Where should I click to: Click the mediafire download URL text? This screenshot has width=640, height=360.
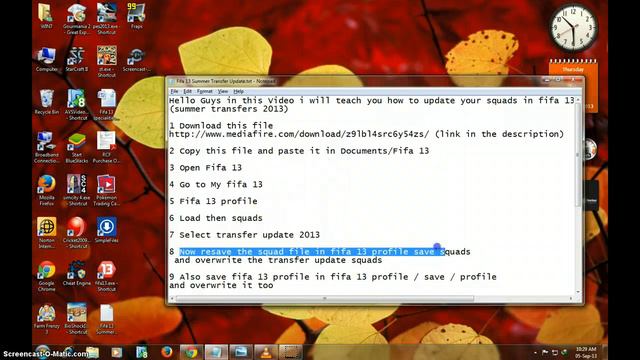pyautogui.click(x=299, y=134)
